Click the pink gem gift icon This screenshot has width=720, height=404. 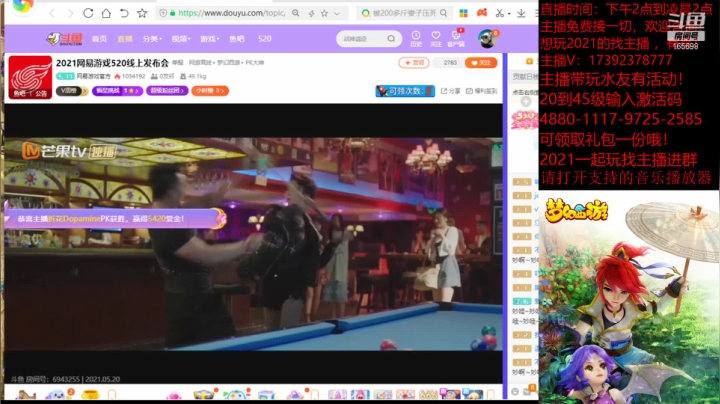pyautogui.click(x=174, y=394)
